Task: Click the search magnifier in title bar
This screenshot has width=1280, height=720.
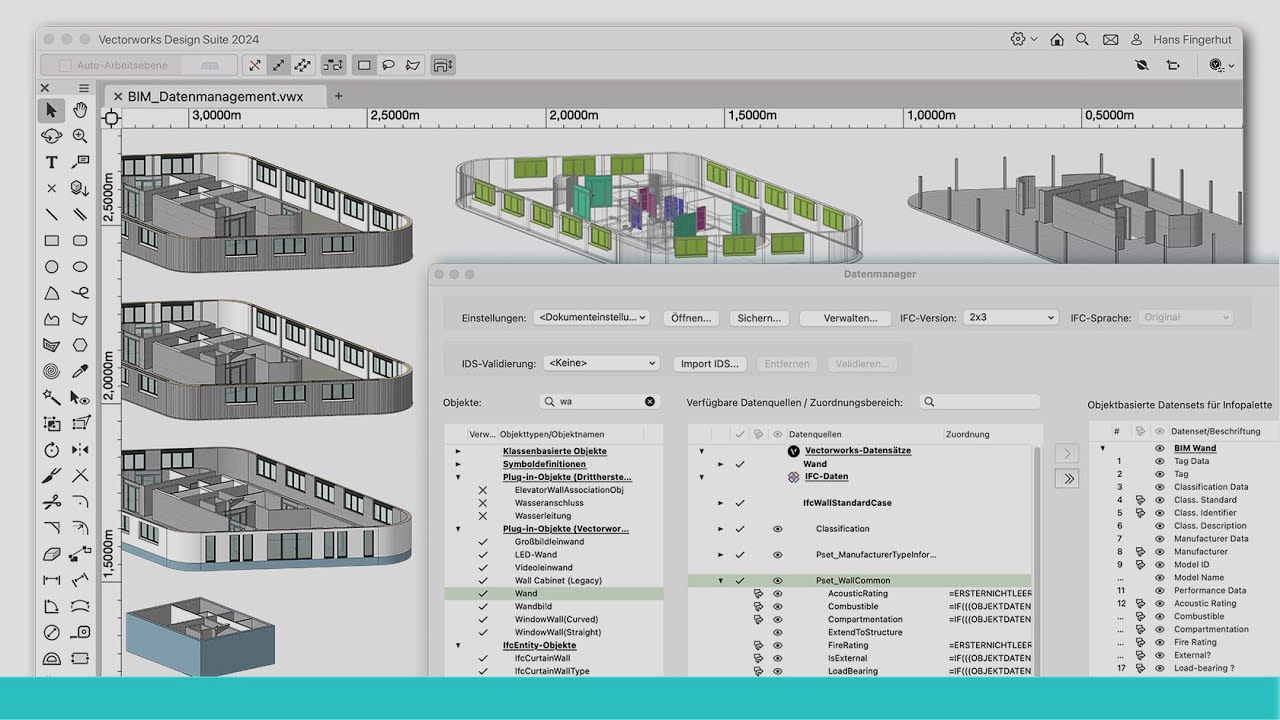Action: [1082, 39]
